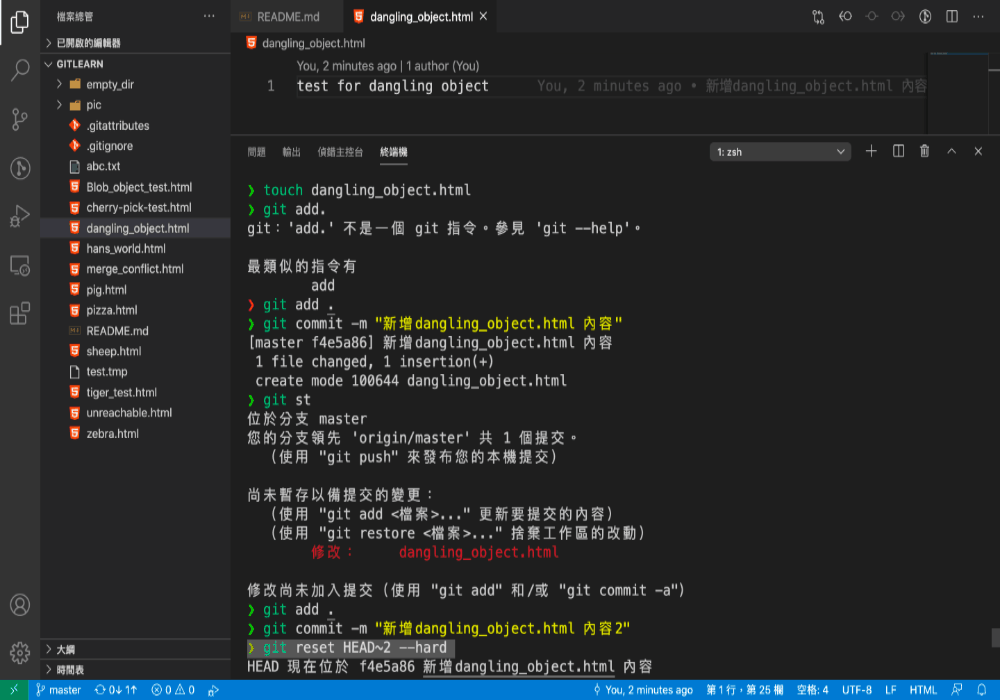Click the cursor position 第 1 行 status item
This screenshot has width=1000, height=700.
[744, 690]
